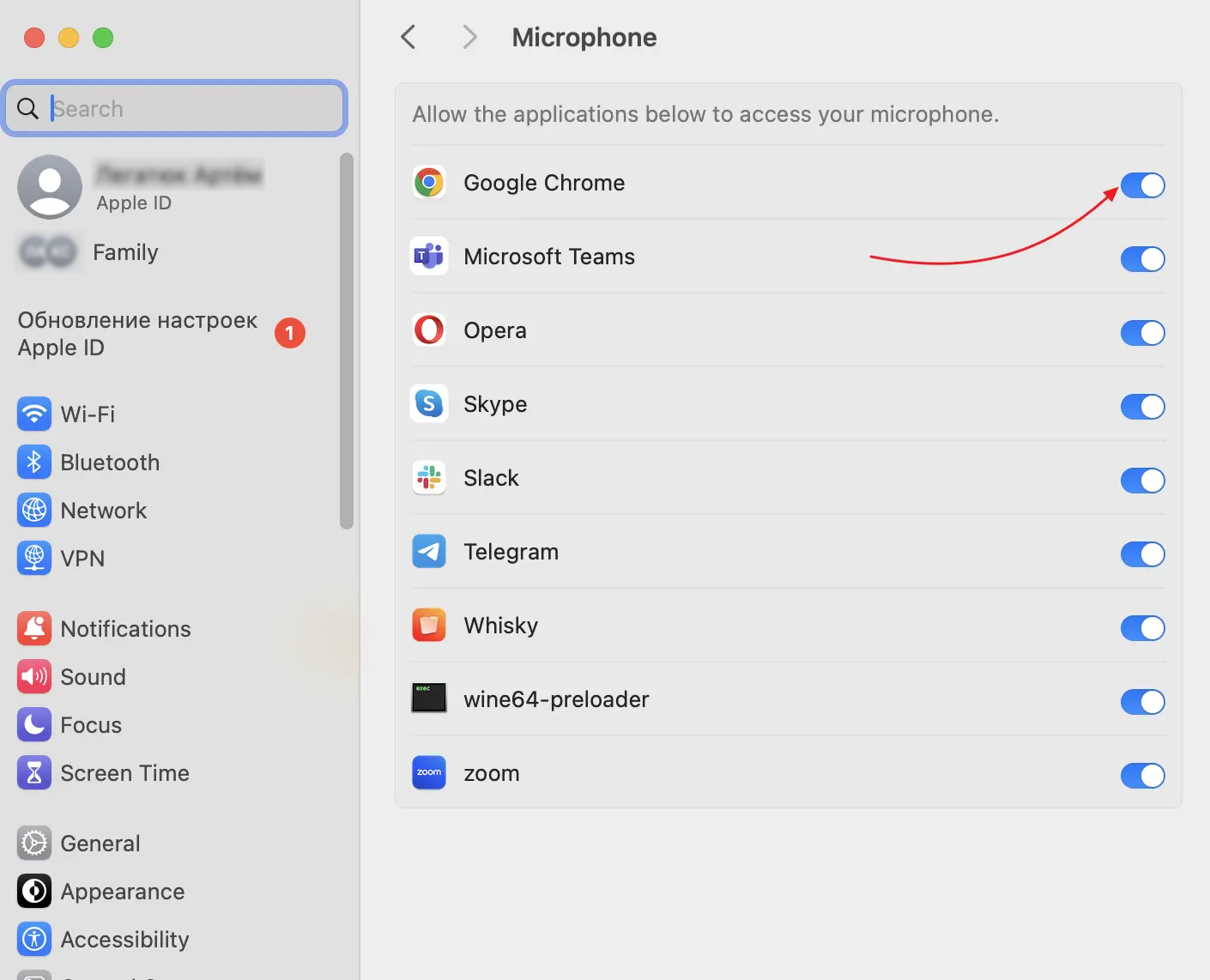Click the zoom app icon
This screenshot has height=980, width=1210.
pyautogui.click(x=429, y=773)
